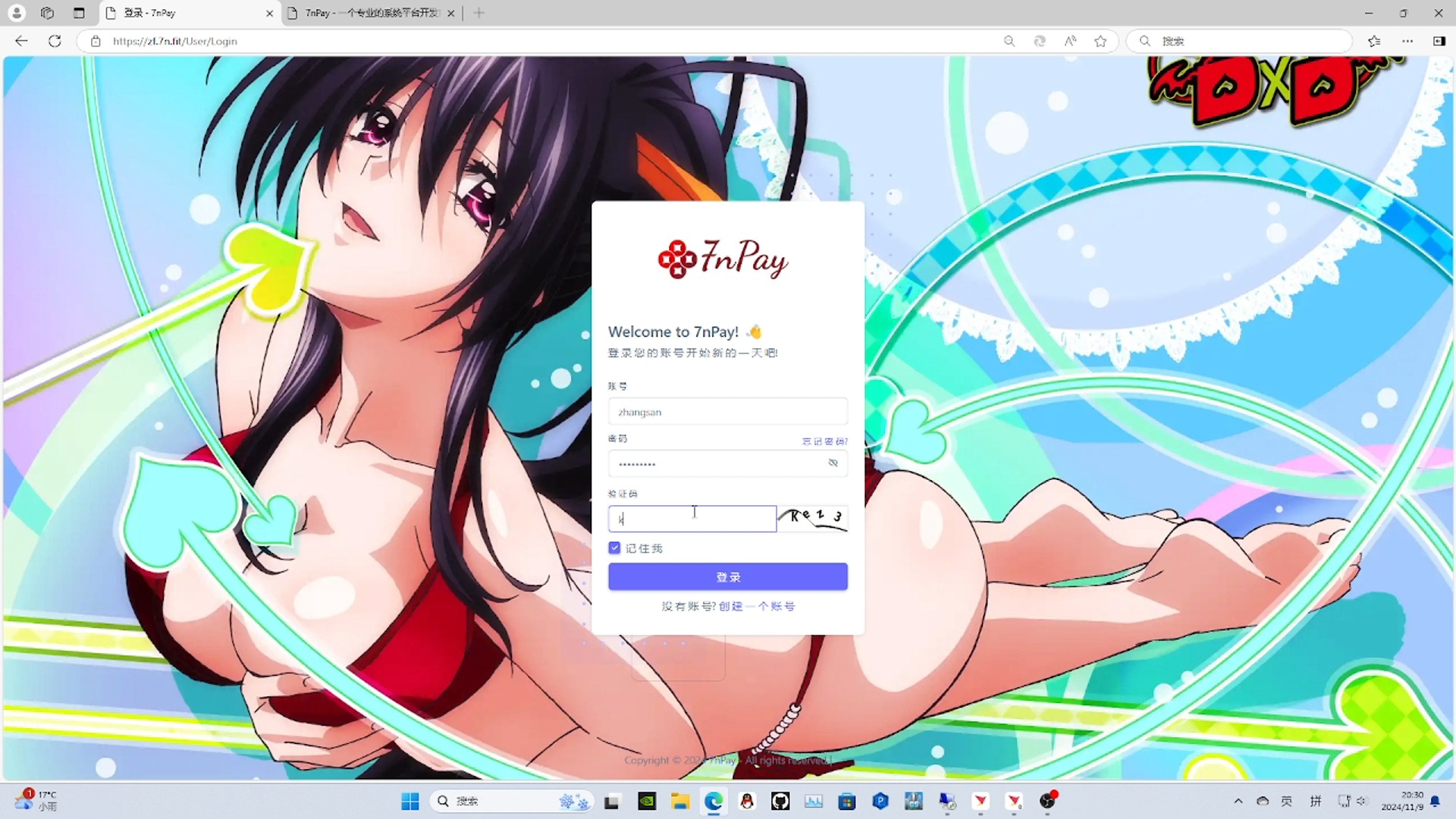Open the weather widget on taskbar
1456x819 pixels.
[x=36, y=801]
